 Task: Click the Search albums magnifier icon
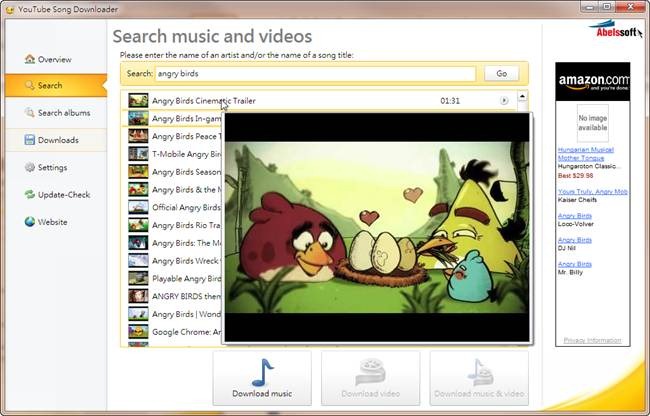(30, 113)
